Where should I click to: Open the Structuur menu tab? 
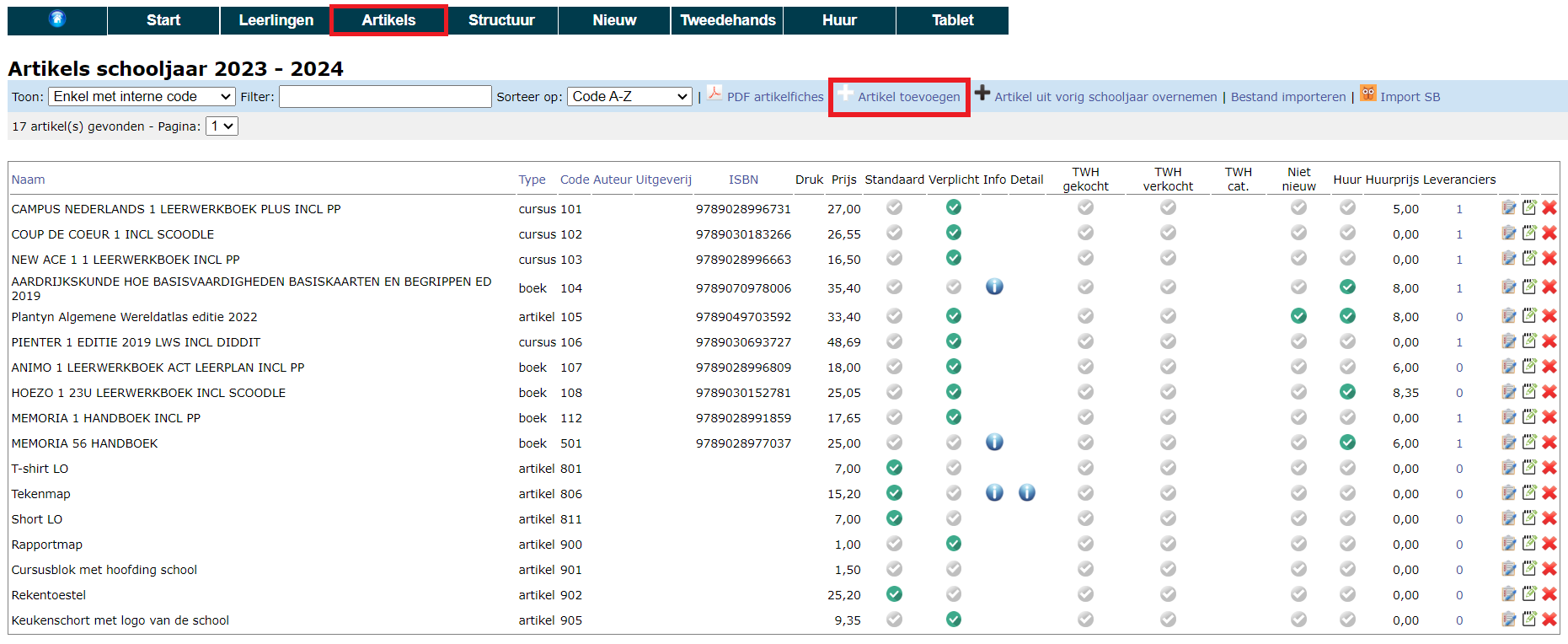pos(501,20)
